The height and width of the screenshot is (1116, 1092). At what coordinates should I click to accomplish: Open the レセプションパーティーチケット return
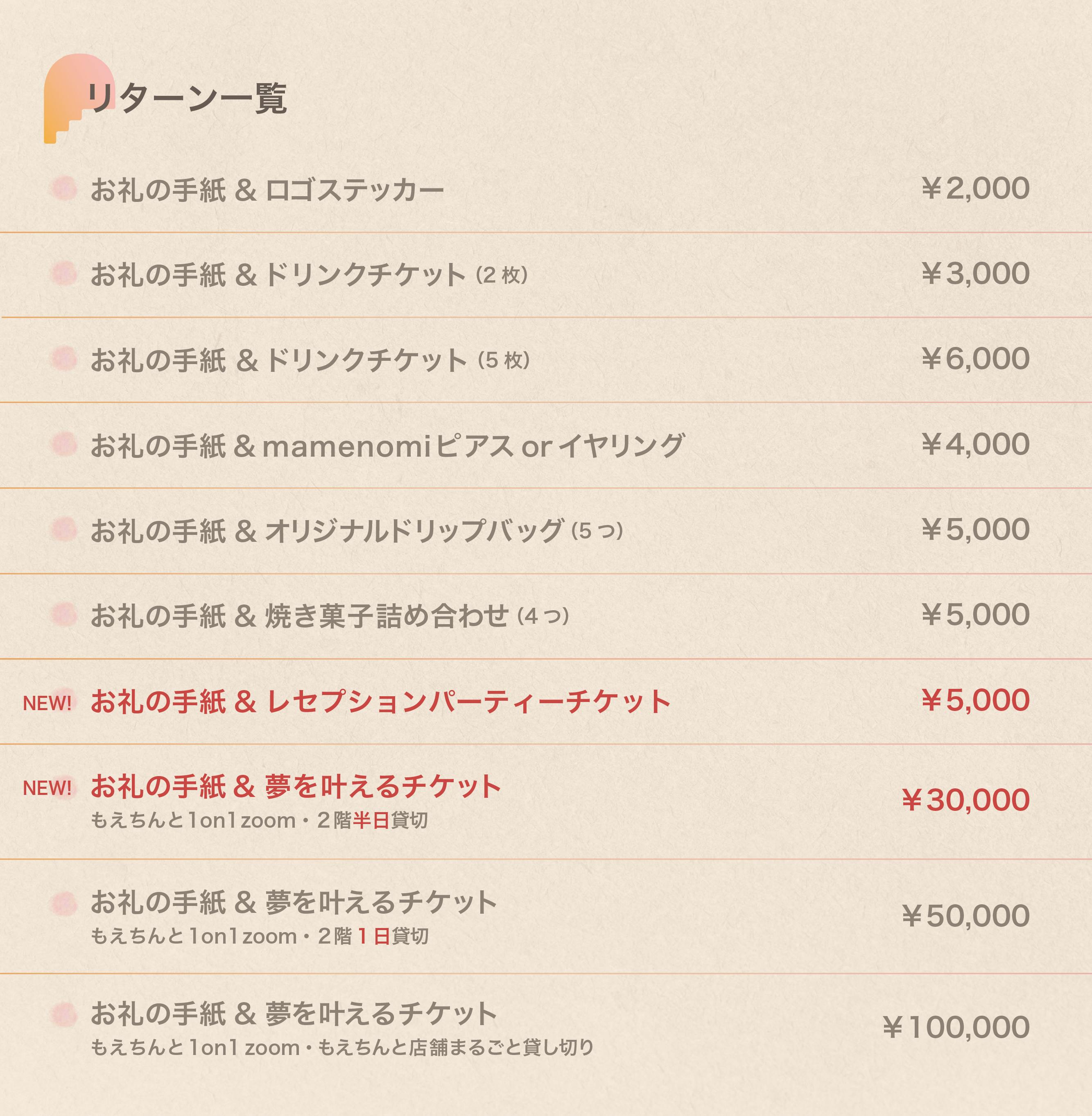point(380,702)
